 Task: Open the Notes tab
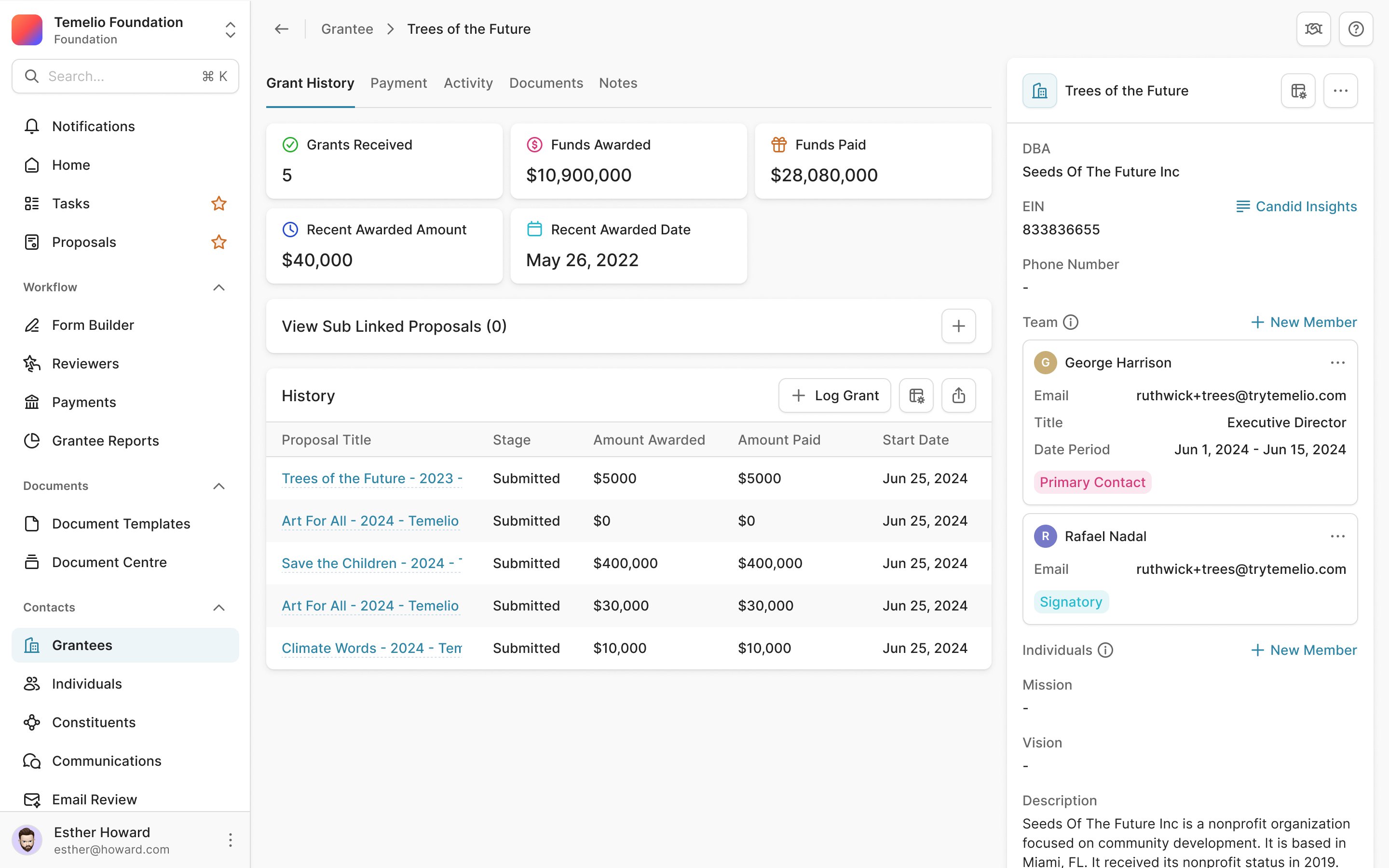(618, 83)
